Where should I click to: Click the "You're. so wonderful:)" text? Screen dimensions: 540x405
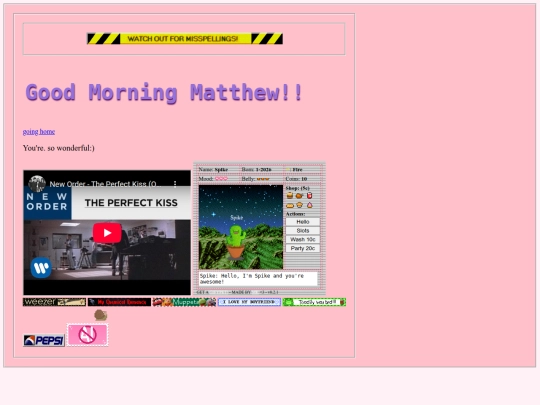point(59,148)
